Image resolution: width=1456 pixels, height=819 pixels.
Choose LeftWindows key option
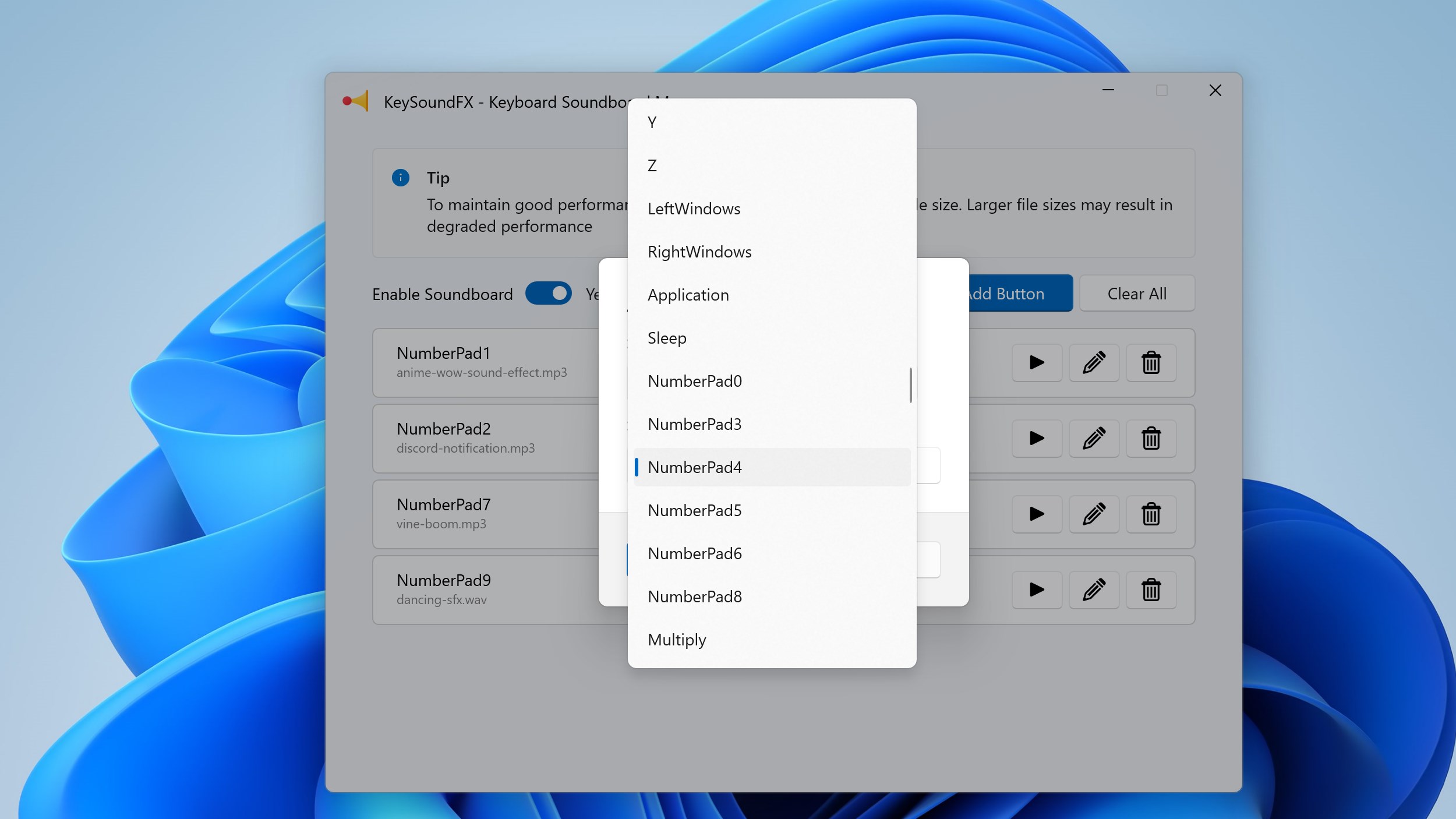tap(772, 209)
